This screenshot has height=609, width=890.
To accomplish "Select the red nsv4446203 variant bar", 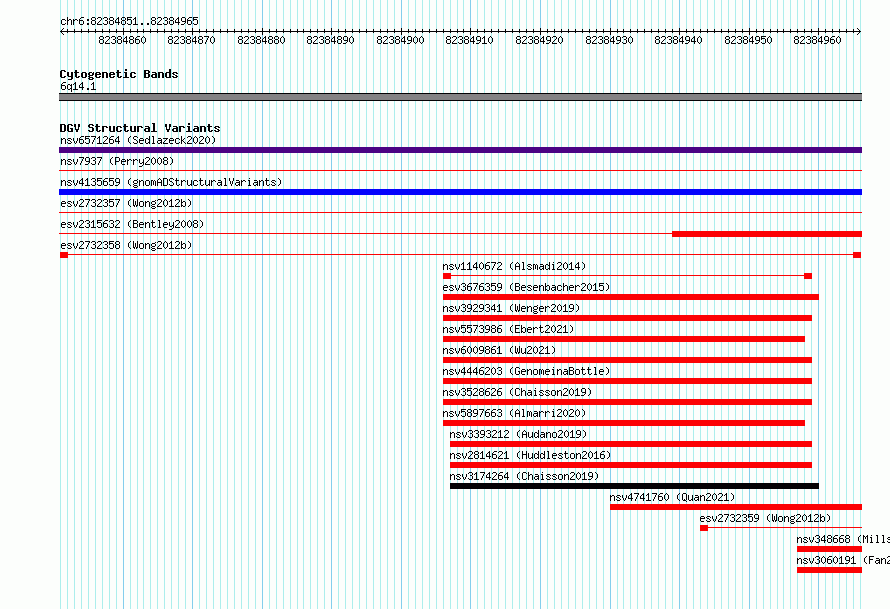I will [x=627, y=381].
